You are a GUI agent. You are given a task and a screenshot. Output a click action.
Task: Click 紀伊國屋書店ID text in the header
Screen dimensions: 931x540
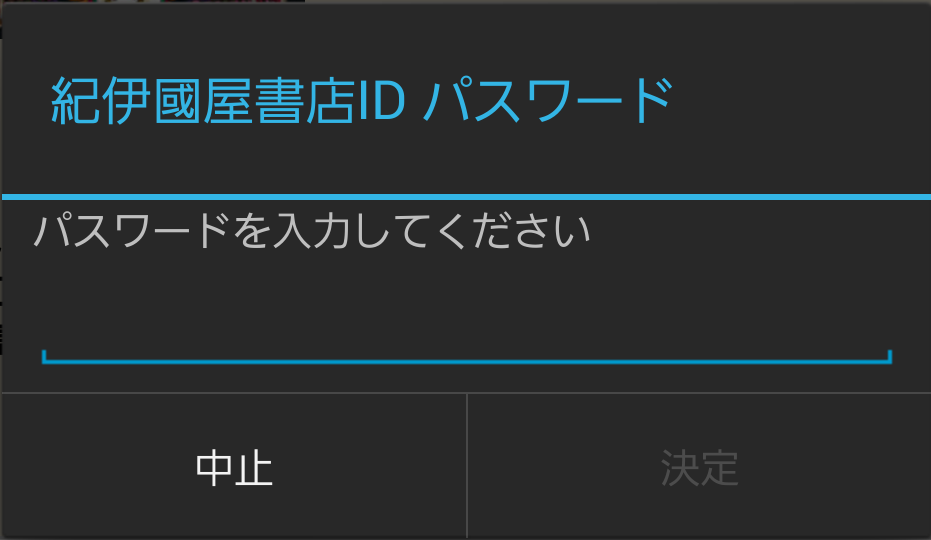(228, 101)
